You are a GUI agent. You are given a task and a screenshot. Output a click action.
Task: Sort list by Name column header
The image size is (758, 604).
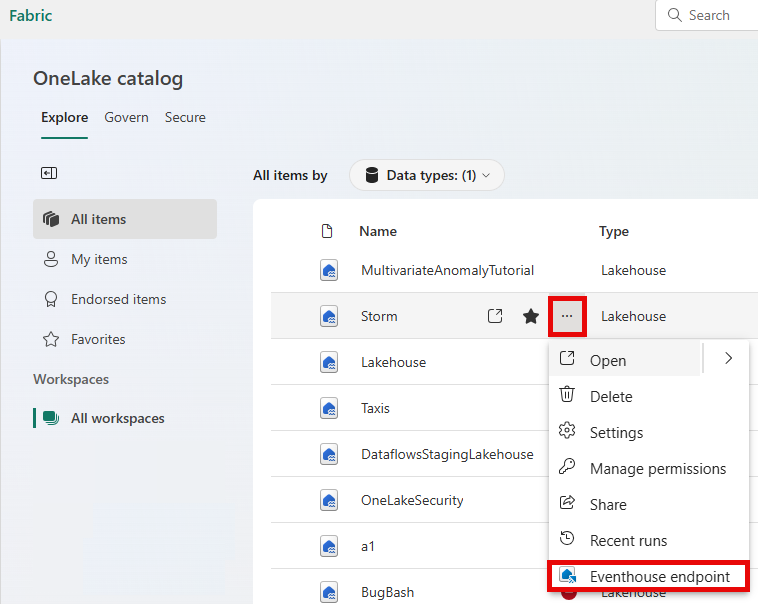coord(378,231)
